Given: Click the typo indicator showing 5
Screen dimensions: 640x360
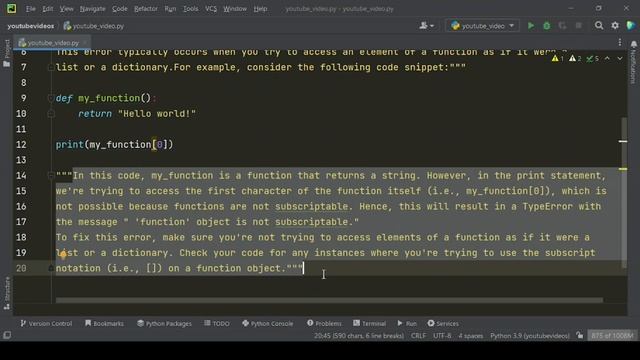Looking at the screenshot, I should click(x=593, y=59).
